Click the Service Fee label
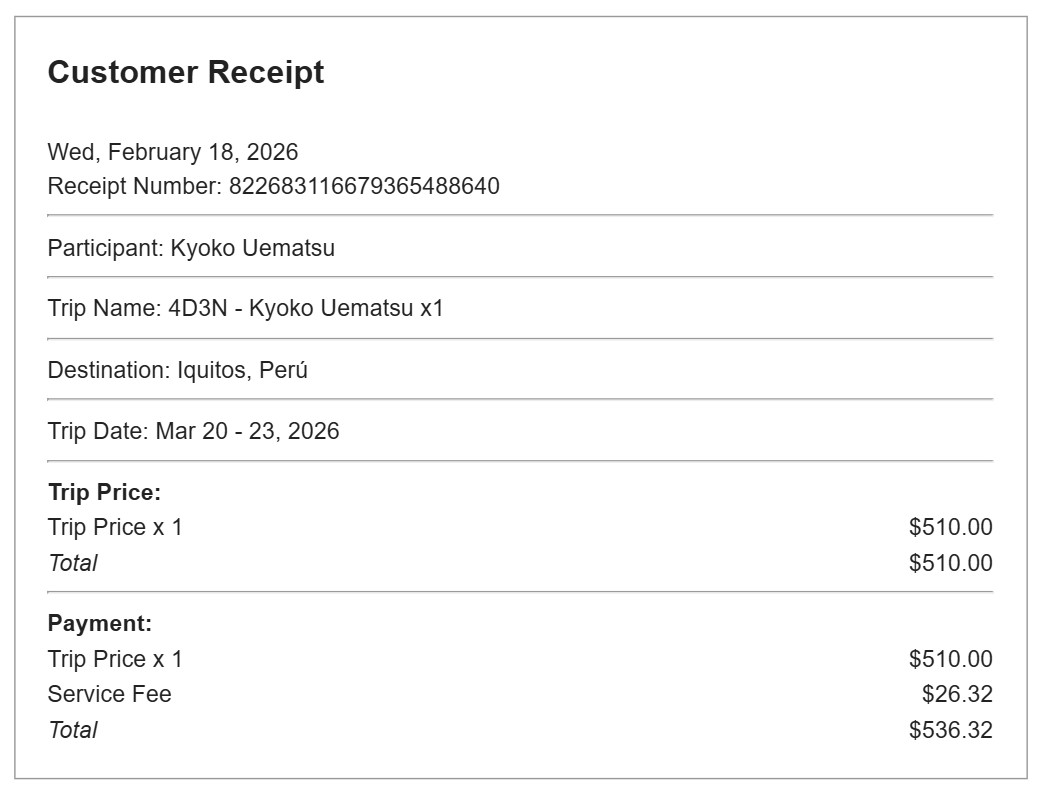 click(x=110, y=694)
